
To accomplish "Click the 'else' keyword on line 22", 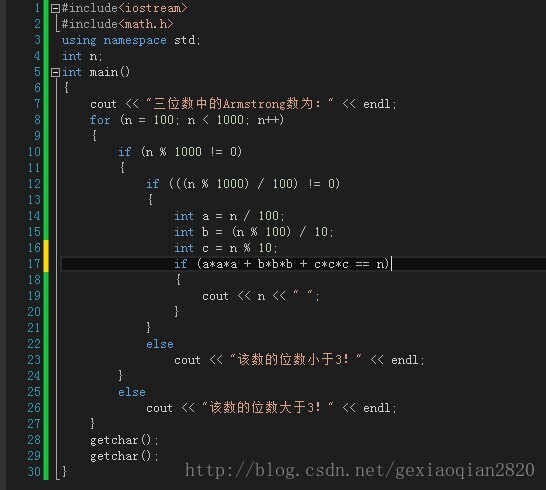I will pyautogui.click(x=159, y=344).
